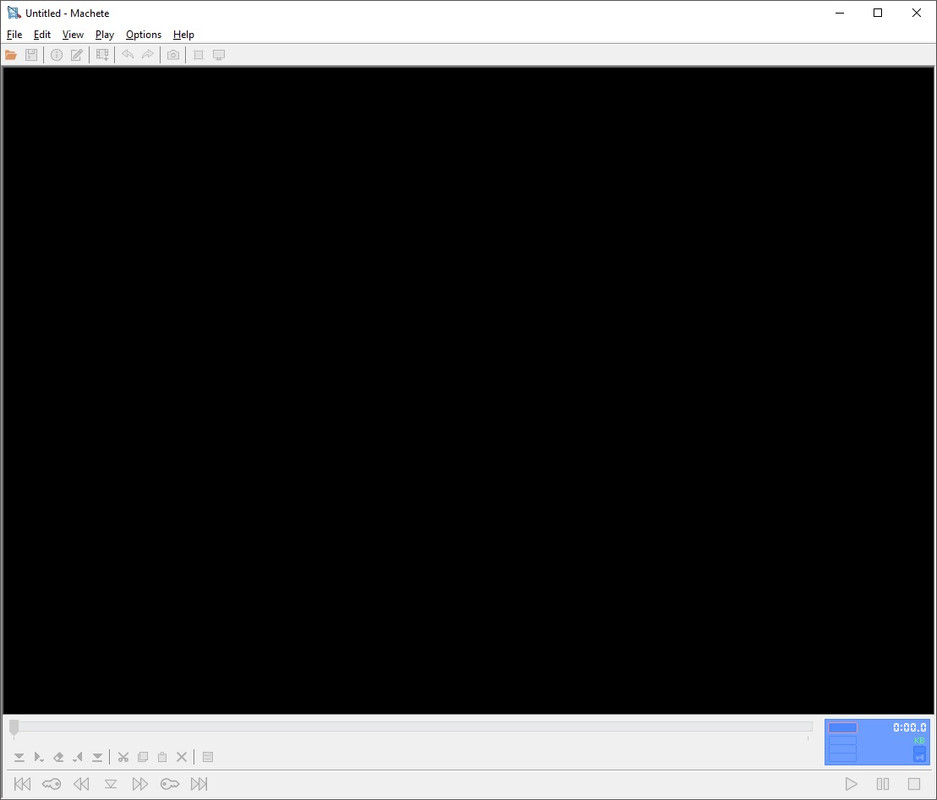Click the green KB label in info panel
Image resolution: width=937 pixels, height=800 pixels.
pyautogui.click(x=919, y=740)
